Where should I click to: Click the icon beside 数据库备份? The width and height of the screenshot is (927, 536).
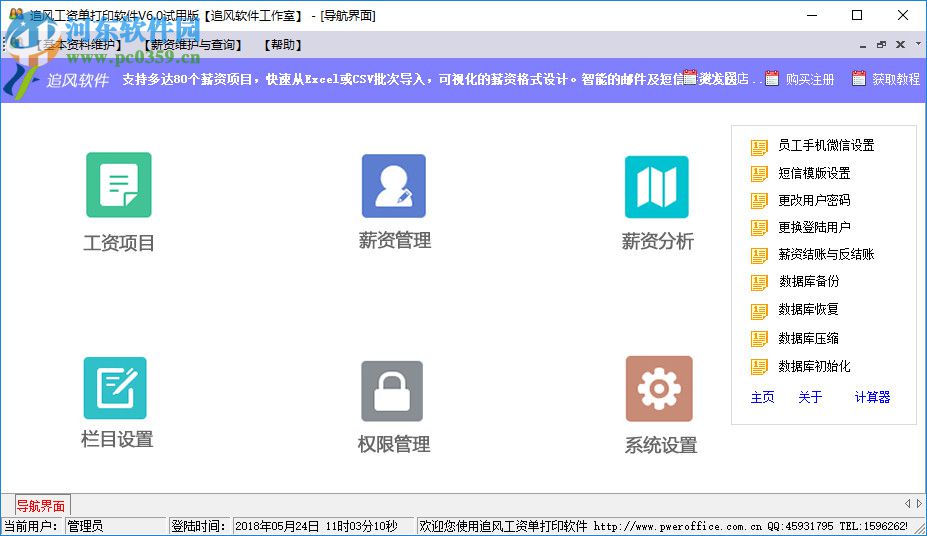pyautogui.click(x=759, y=282)
